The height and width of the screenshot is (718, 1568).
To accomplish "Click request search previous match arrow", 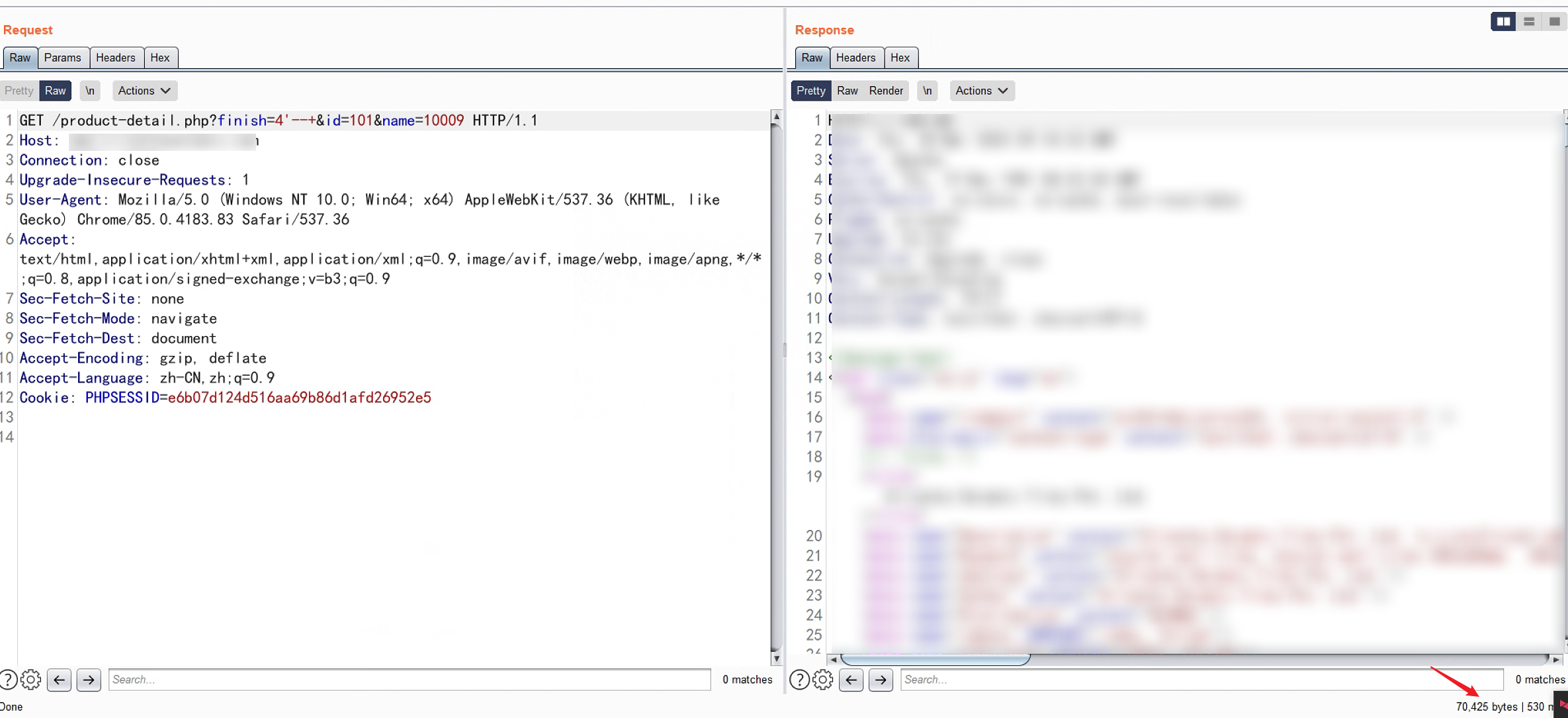I will click(x=60, y=680).
